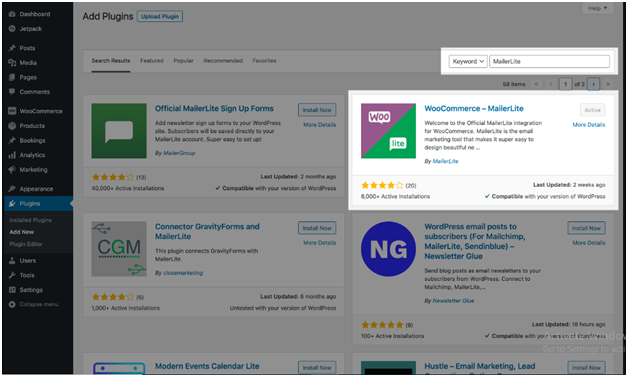This screenshot has width=628, height=377.
Task: Click the MailerLite author link
Action: point(445,161)
